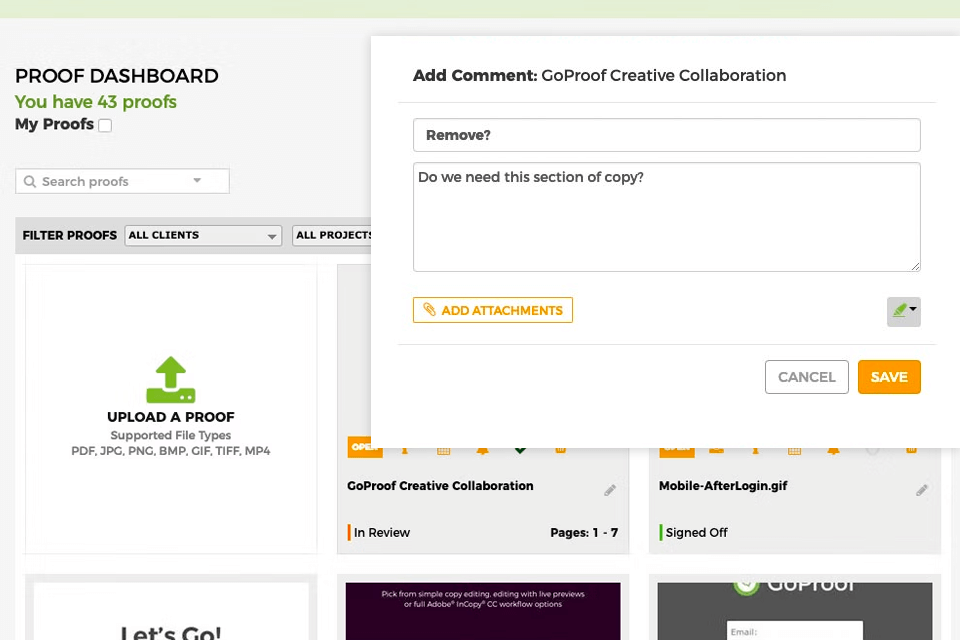Click the Signed Off status label
This screenshot has width=960, height=640.
tap(696, 533)
